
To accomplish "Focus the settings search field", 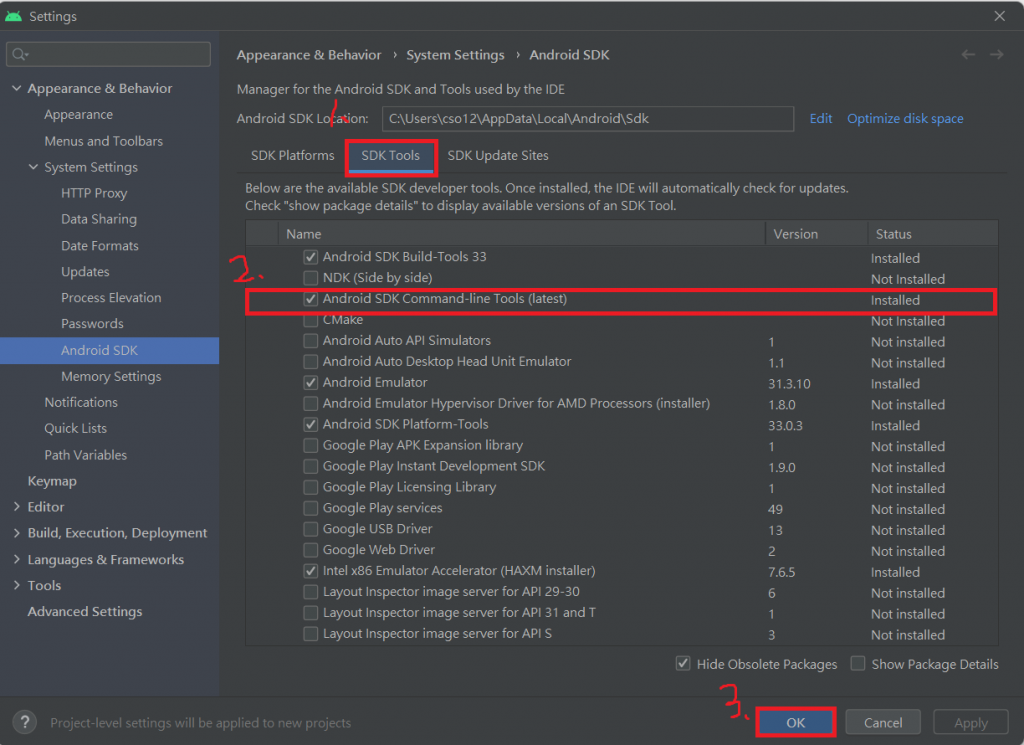I will click(108, 54).
